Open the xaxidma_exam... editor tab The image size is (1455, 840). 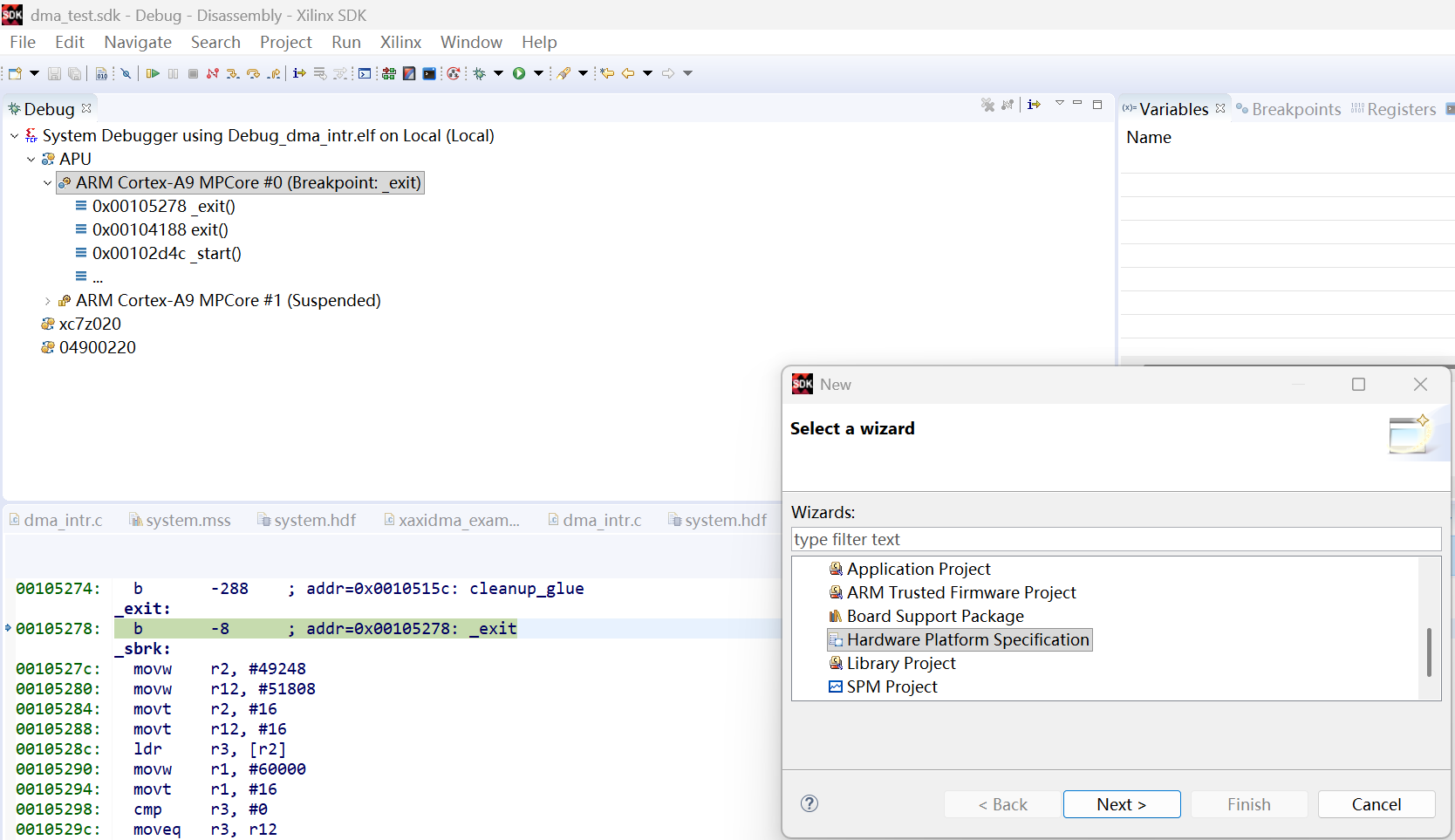(452, 520)
